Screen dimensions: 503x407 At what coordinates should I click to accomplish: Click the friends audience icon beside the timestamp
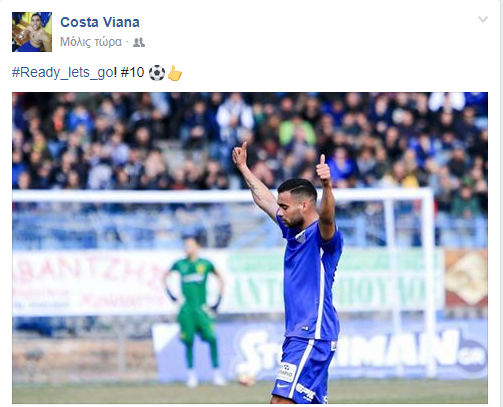coord(139,42)
